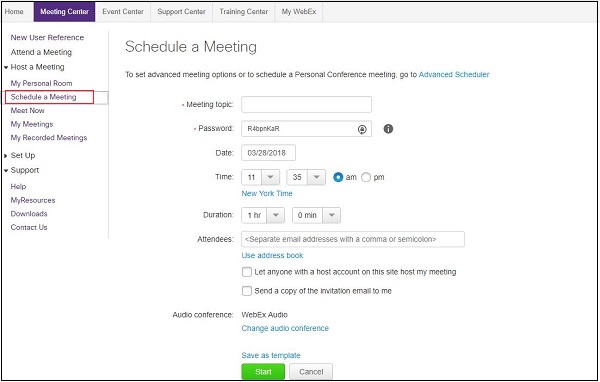
Task: Click the Use address book link
Action: (x=272, y=255)
